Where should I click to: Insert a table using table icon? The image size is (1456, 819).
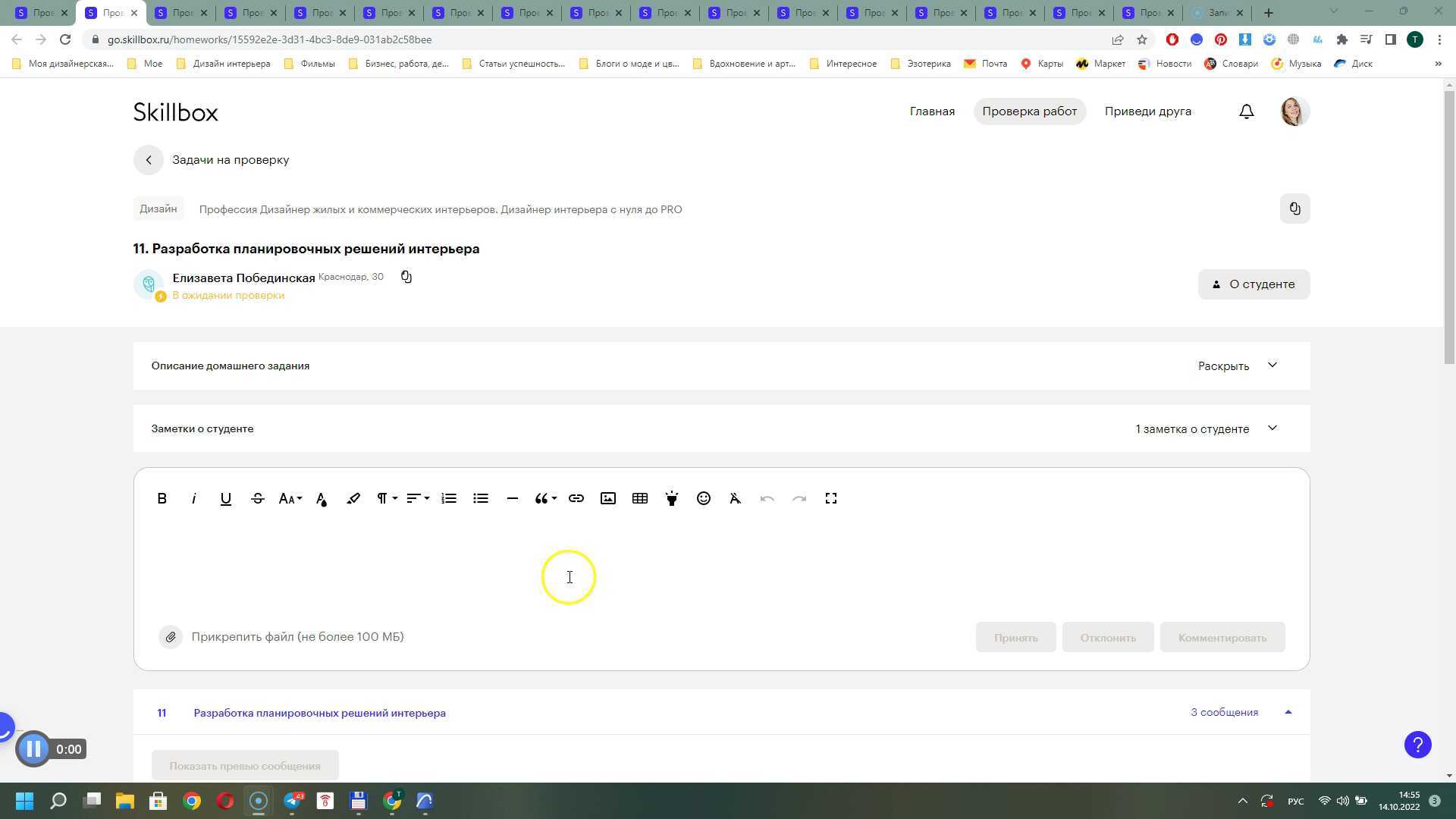click(x=640, y=498)
